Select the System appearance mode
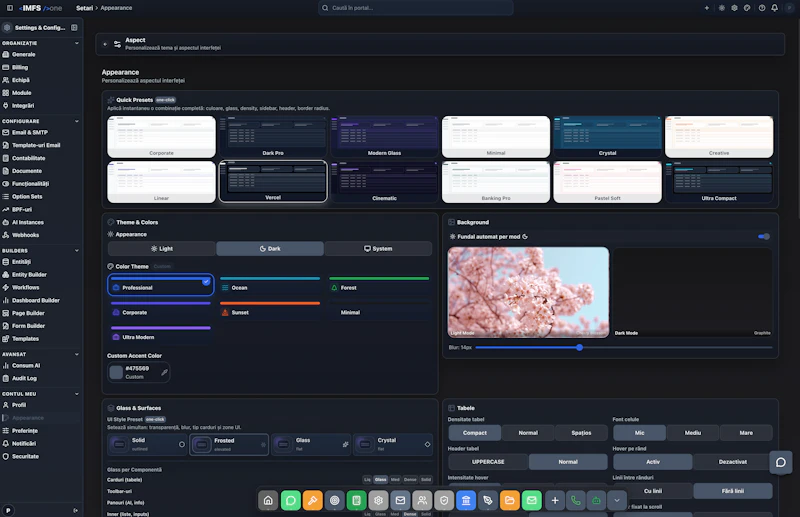The image size is (800, 517). (378, 249)
